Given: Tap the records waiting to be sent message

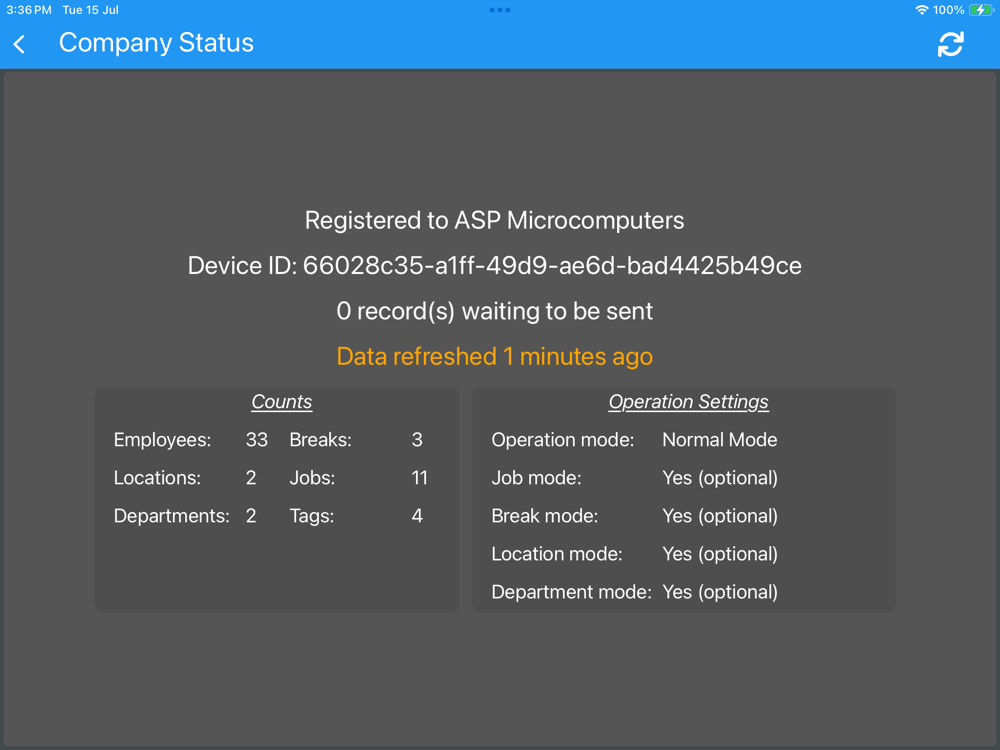Looking at the screenshot, I should click(494, 311).
